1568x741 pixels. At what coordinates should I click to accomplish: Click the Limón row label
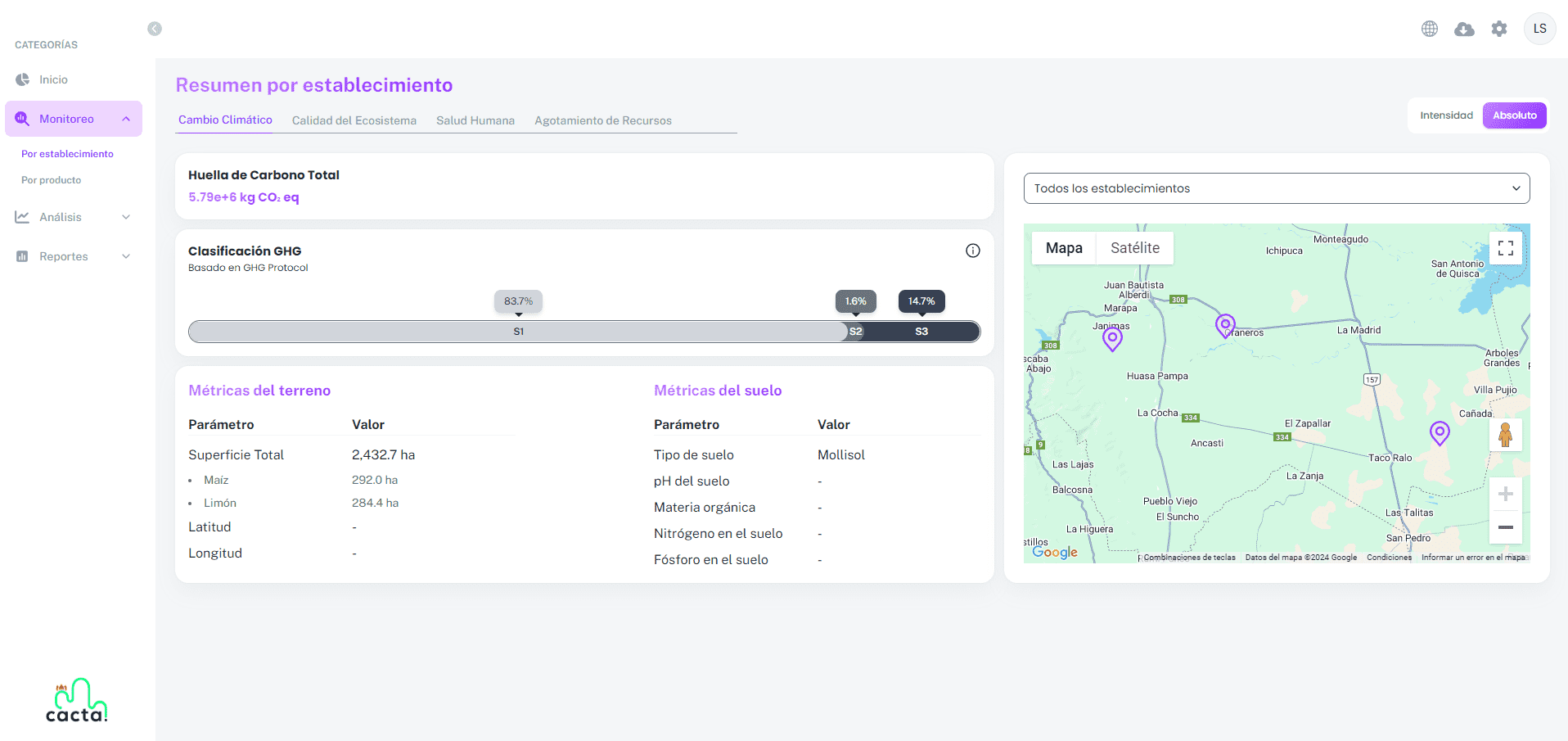tap(220, 503)
